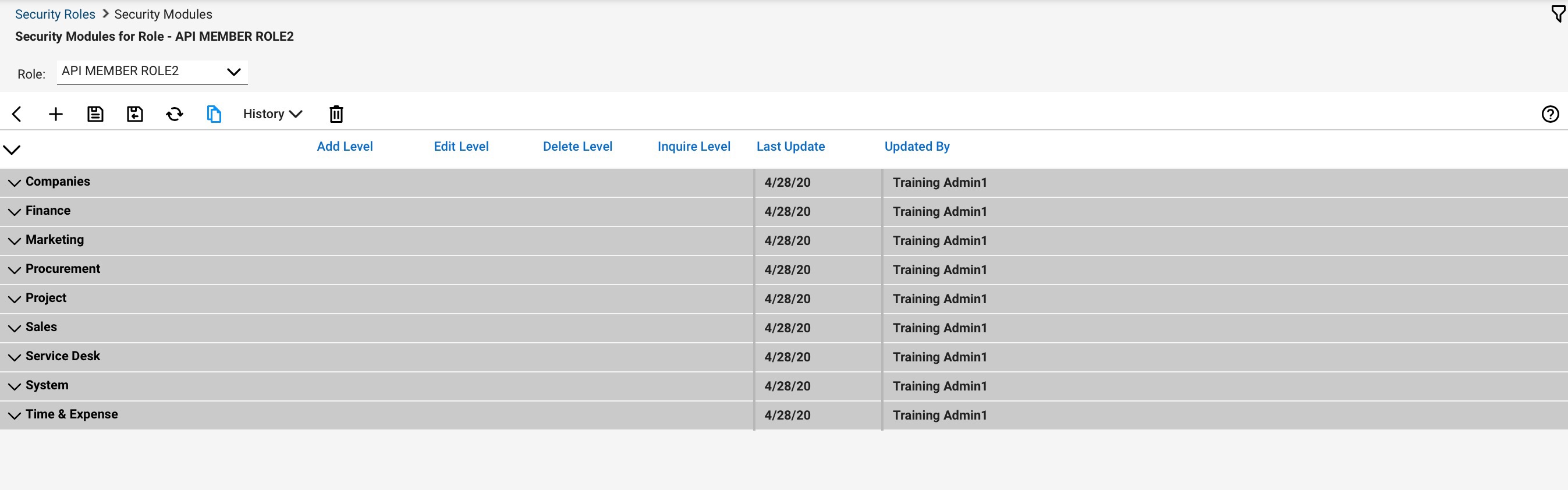Click the Companies row label
Screen dimensions: 1568x490
(x=58, y=182)
